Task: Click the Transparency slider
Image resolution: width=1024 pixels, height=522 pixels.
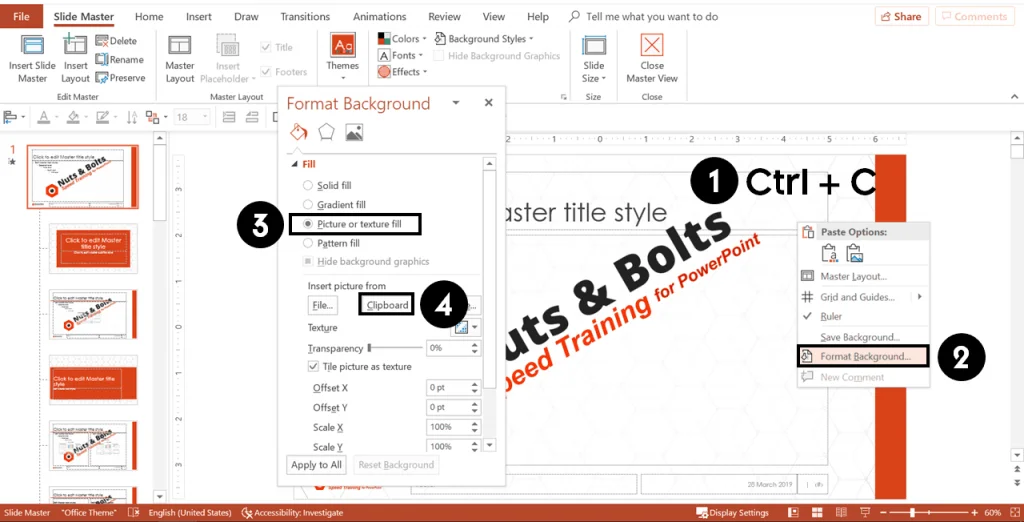Action: coord(396,348)
